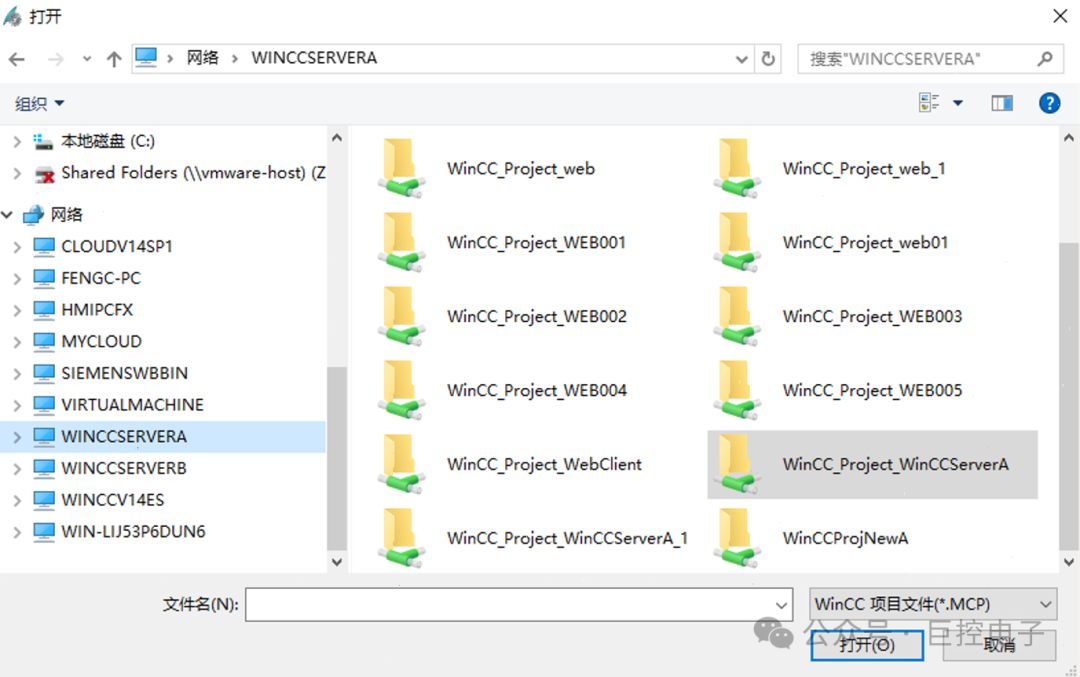Select SIEMENSWBBIN in the network tree
Image resolution: width=1080 pixels, height=677 pixels.
pos(124,373)
